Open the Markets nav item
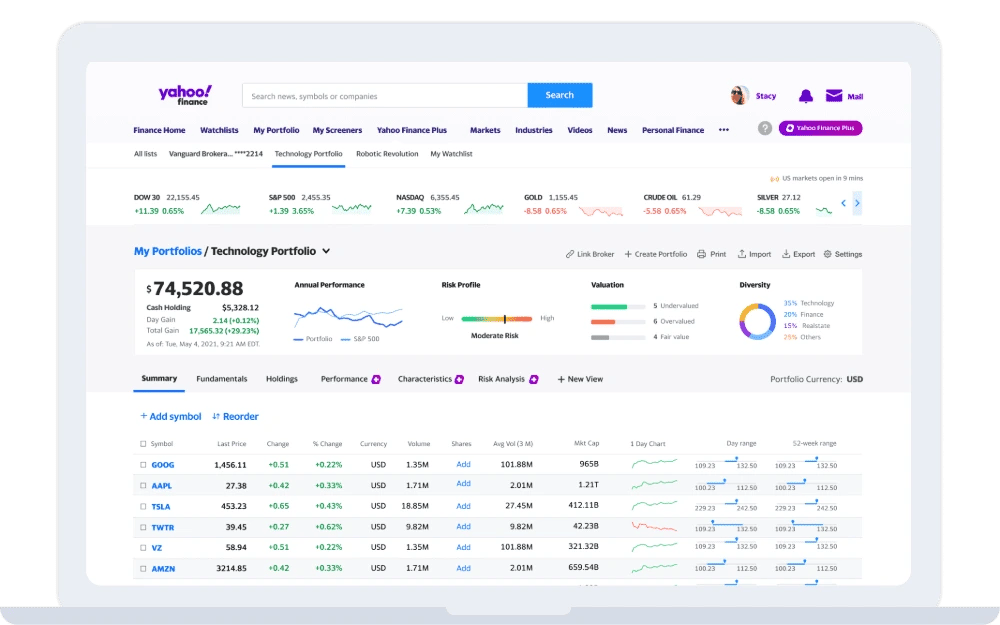 (x=485, y=130)
